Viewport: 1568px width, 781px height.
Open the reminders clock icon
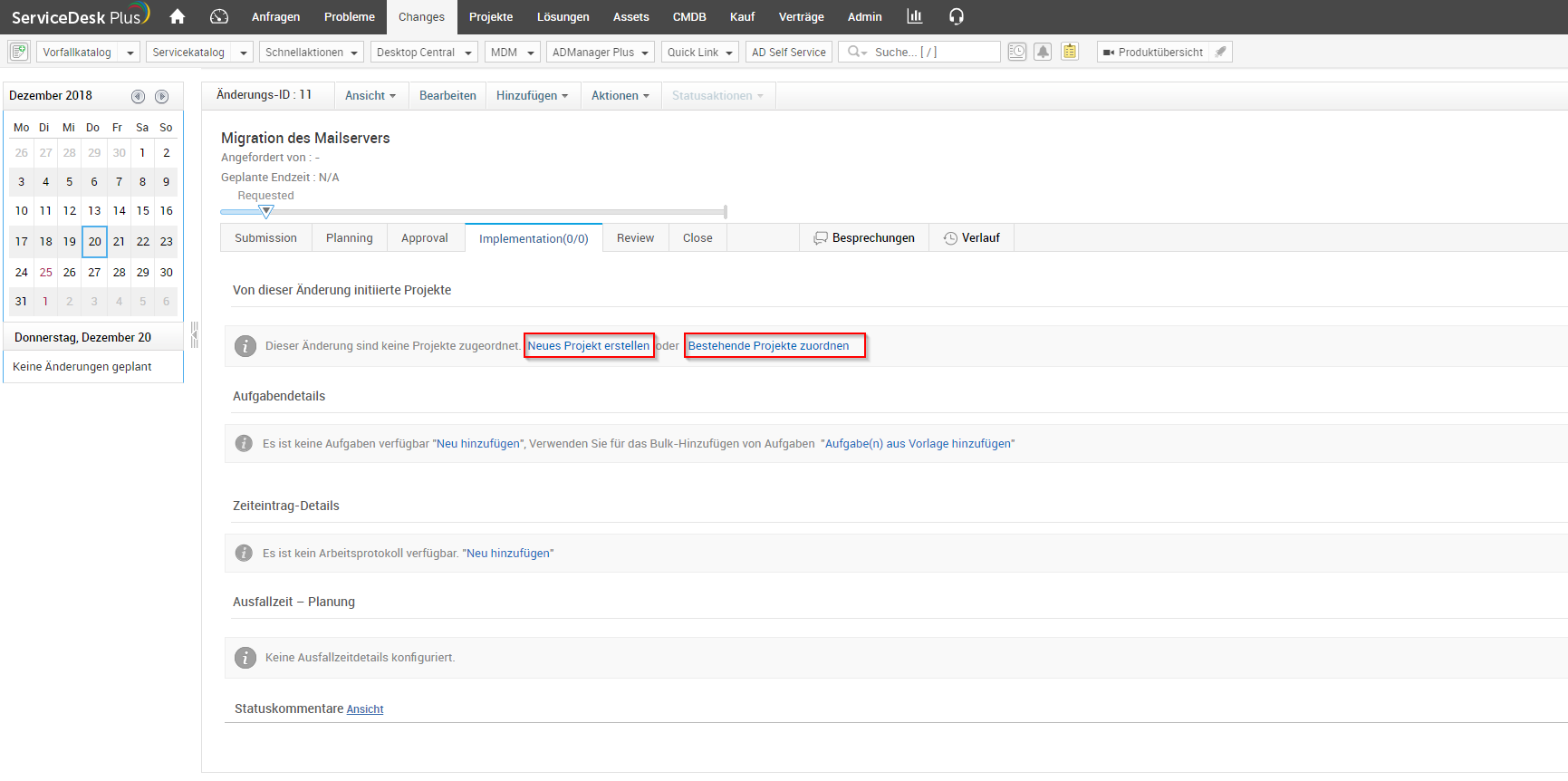coord(1017,52)
